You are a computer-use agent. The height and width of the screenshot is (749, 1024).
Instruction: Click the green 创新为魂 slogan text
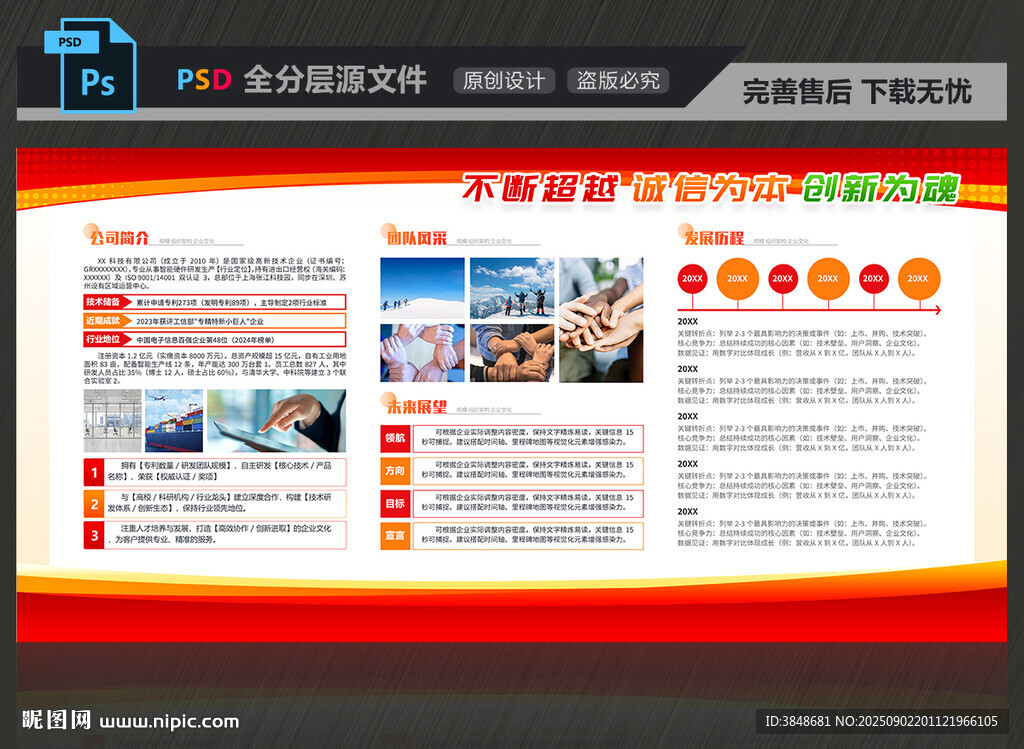click(880, 189)
